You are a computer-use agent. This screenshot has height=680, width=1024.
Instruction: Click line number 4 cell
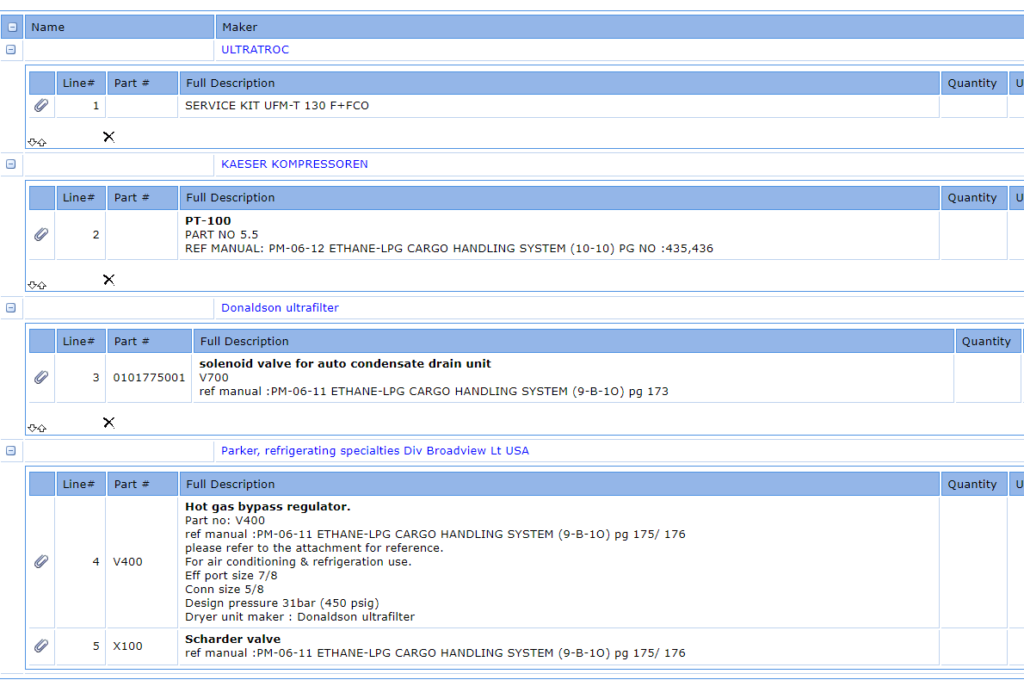(81, 562)
